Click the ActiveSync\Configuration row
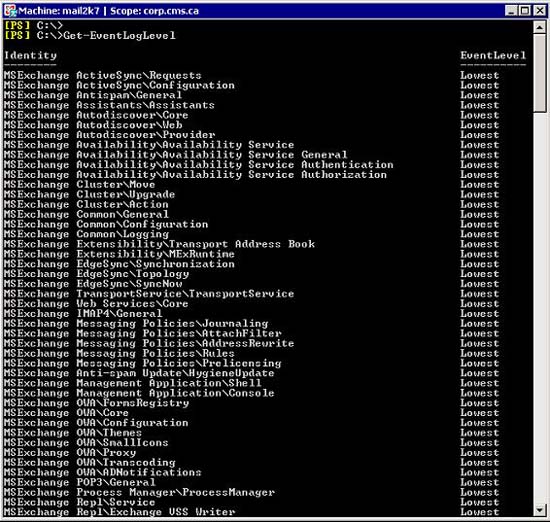The height and width of the screenshot is (522, 550). pyautogui.click(x=251, y=85)
